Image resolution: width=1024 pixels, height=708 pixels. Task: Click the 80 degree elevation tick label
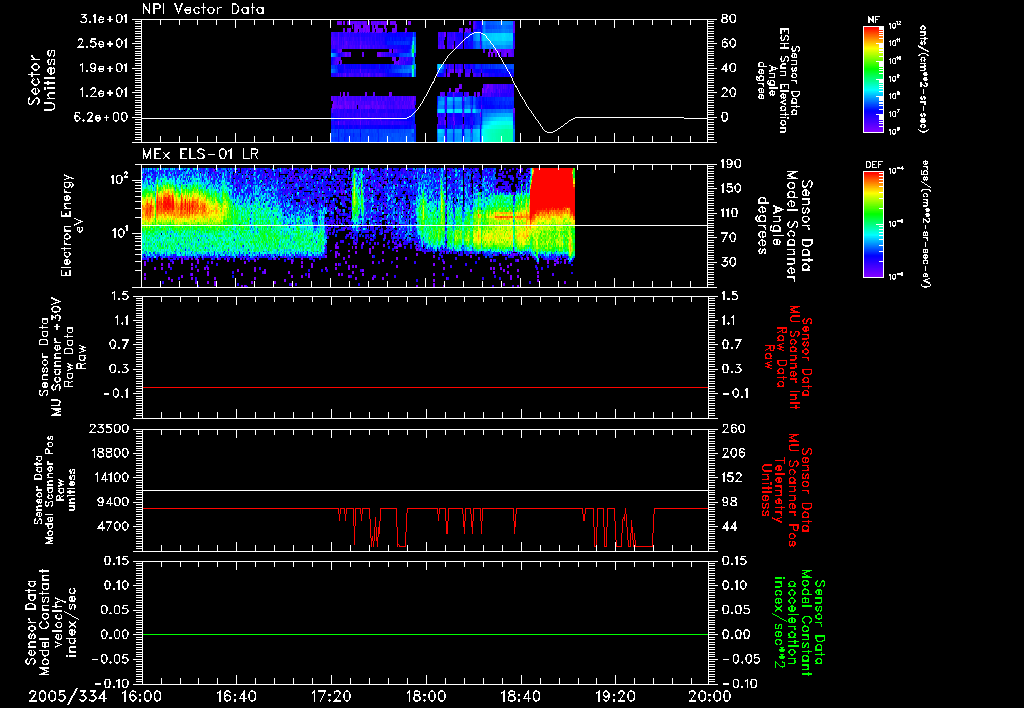coord(728,19)
